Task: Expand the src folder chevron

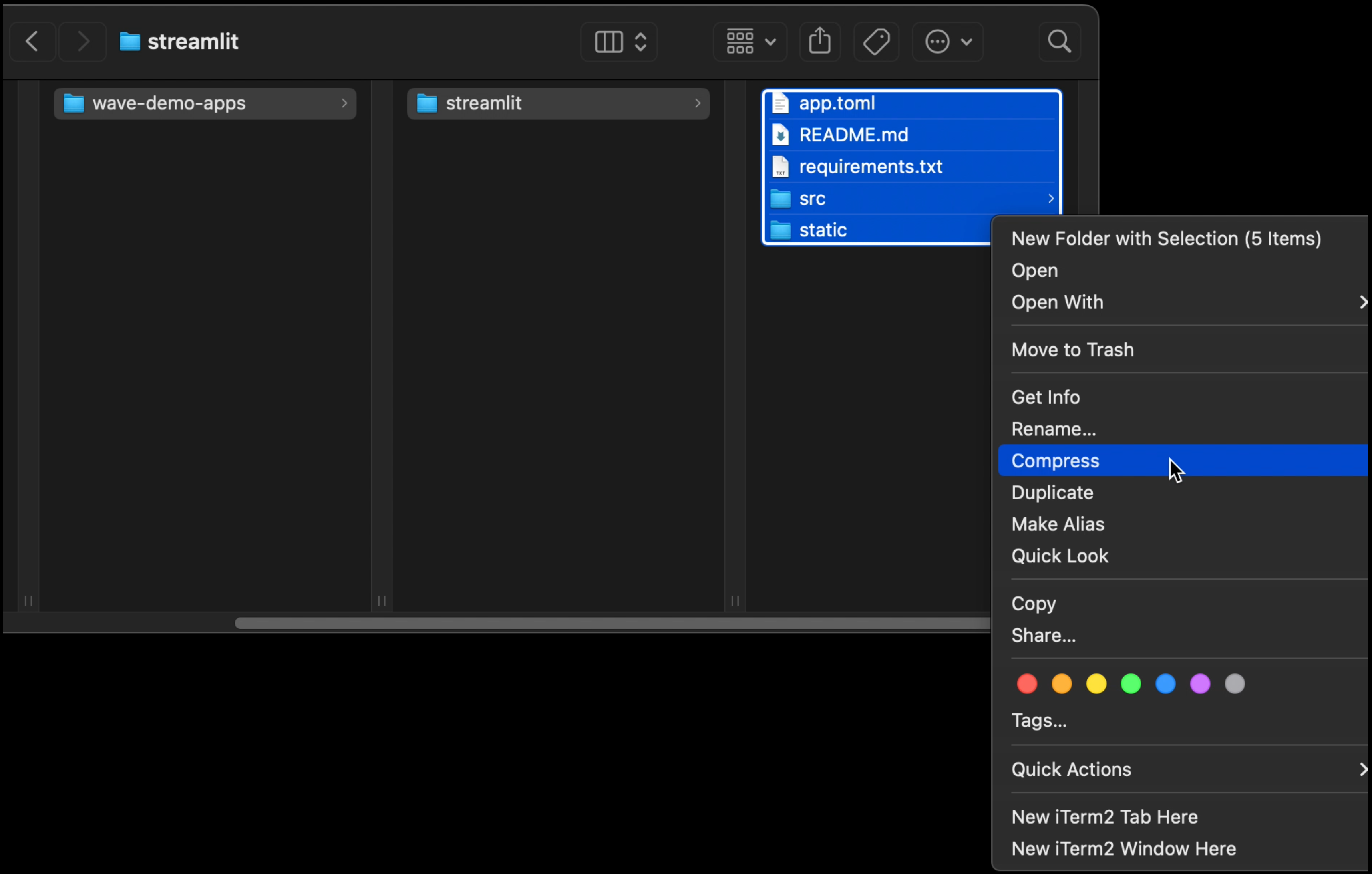Action: tap(1051, 198)
